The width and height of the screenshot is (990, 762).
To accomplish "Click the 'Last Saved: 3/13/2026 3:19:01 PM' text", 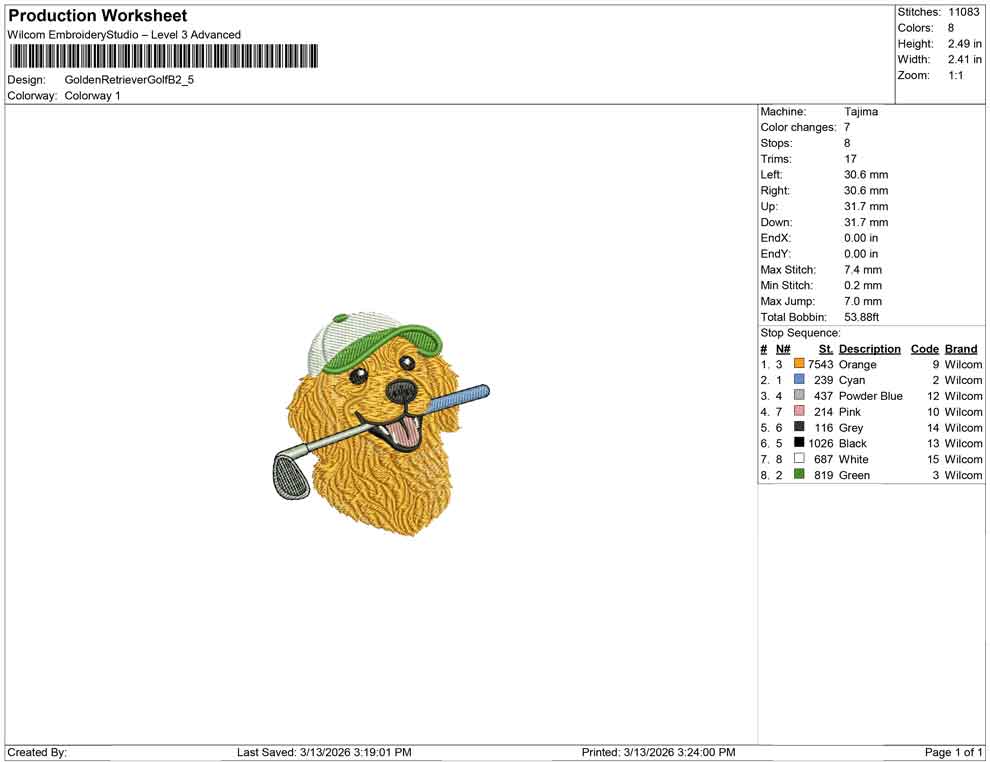I will [324, 752].
